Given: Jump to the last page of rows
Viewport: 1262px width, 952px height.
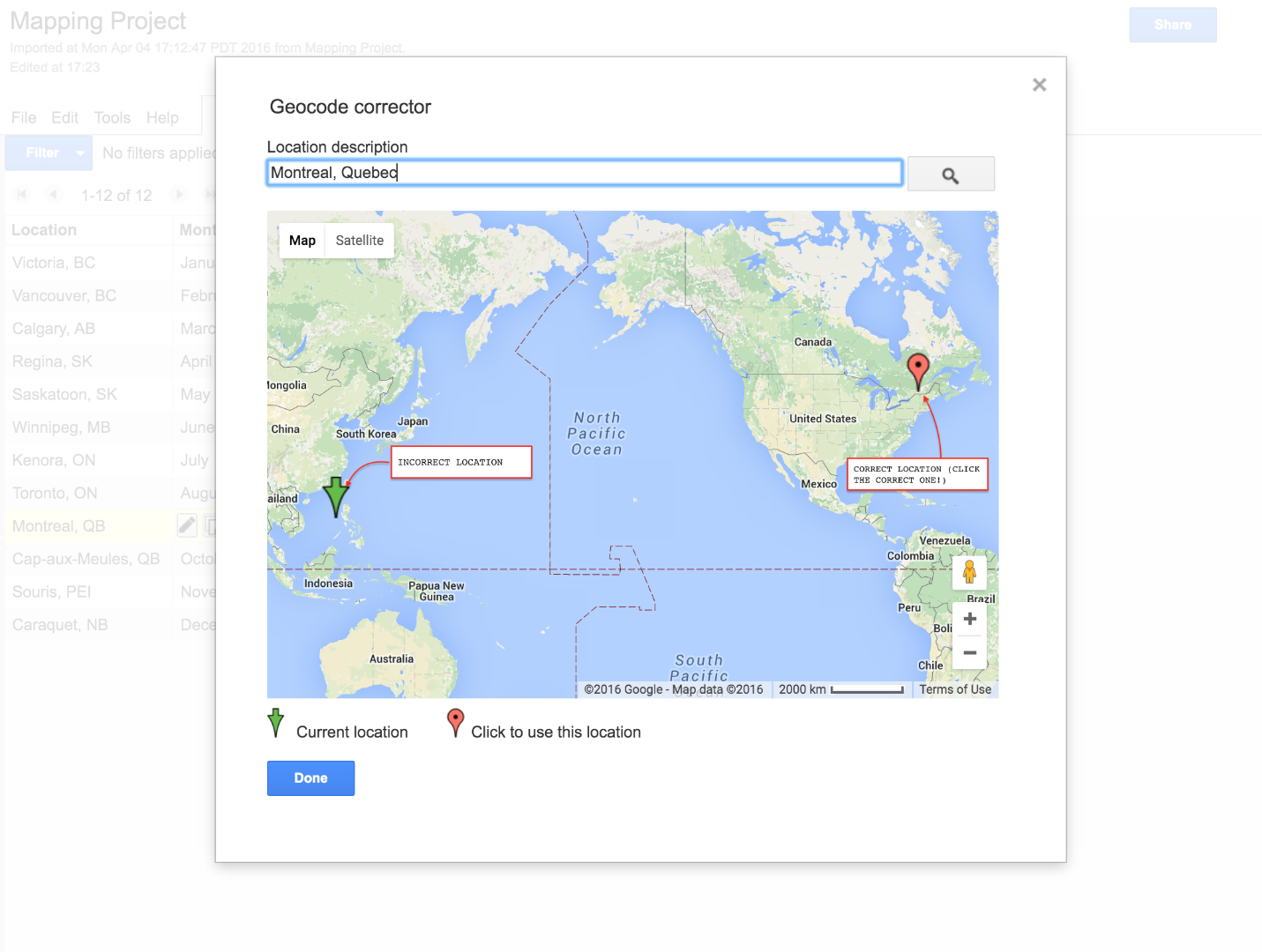Looking at the screenshot, I should (x=210, y=194).
